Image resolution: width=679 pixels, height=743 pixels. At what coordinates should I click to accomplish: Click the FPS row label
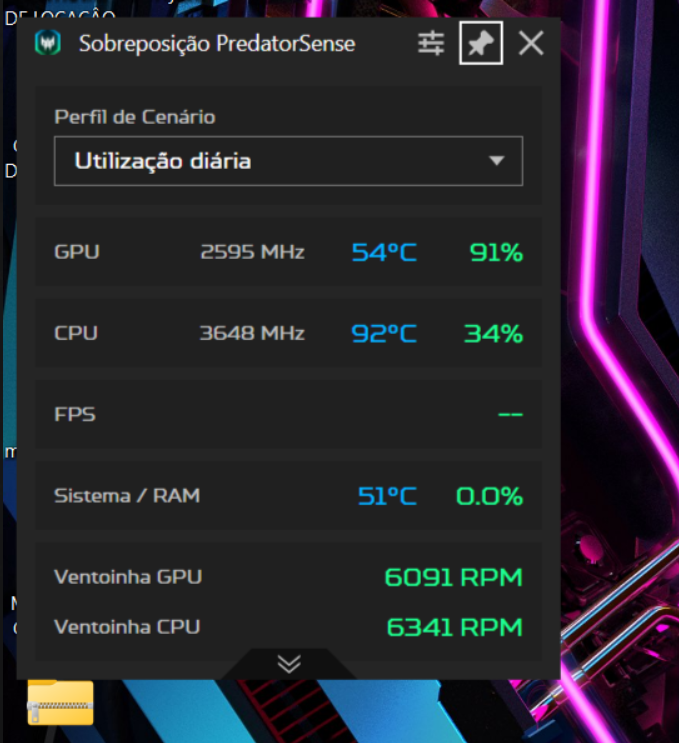coord(75,415)
